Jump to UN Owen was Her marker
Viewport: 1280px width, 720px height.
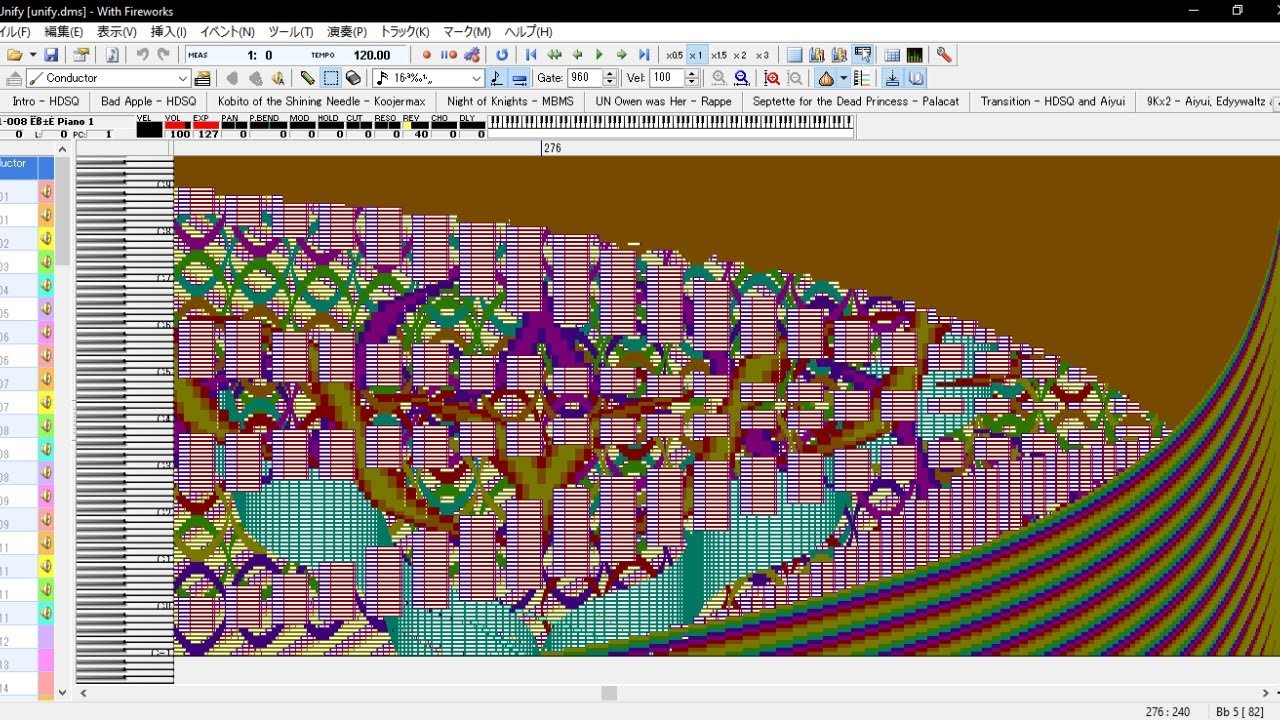(664, 101)
